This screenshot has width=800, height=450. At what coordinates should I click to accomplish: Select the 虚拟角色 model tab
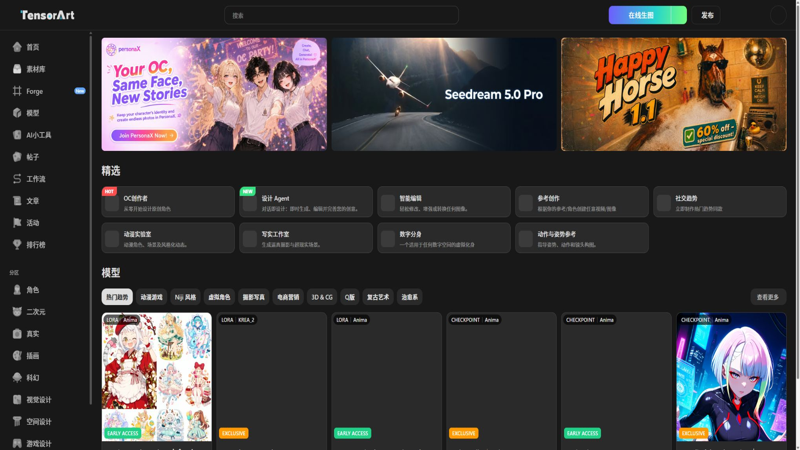(x=219, y=297)
